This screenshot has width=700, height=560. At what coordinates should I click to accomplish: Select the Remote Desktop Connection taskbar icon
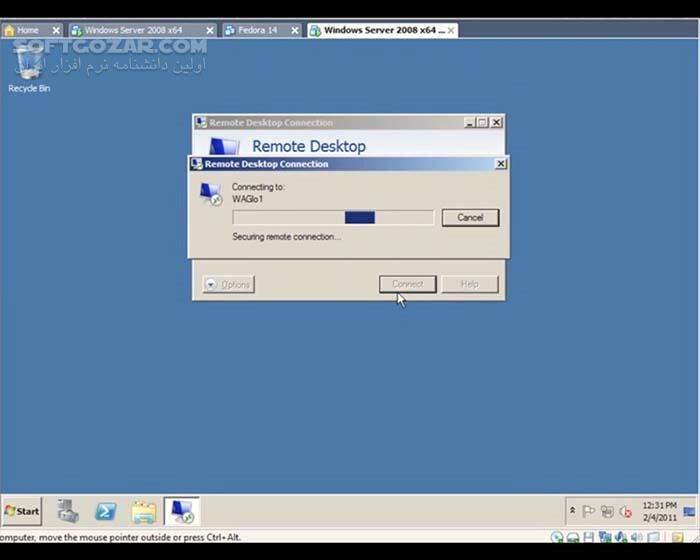(182, 511)
